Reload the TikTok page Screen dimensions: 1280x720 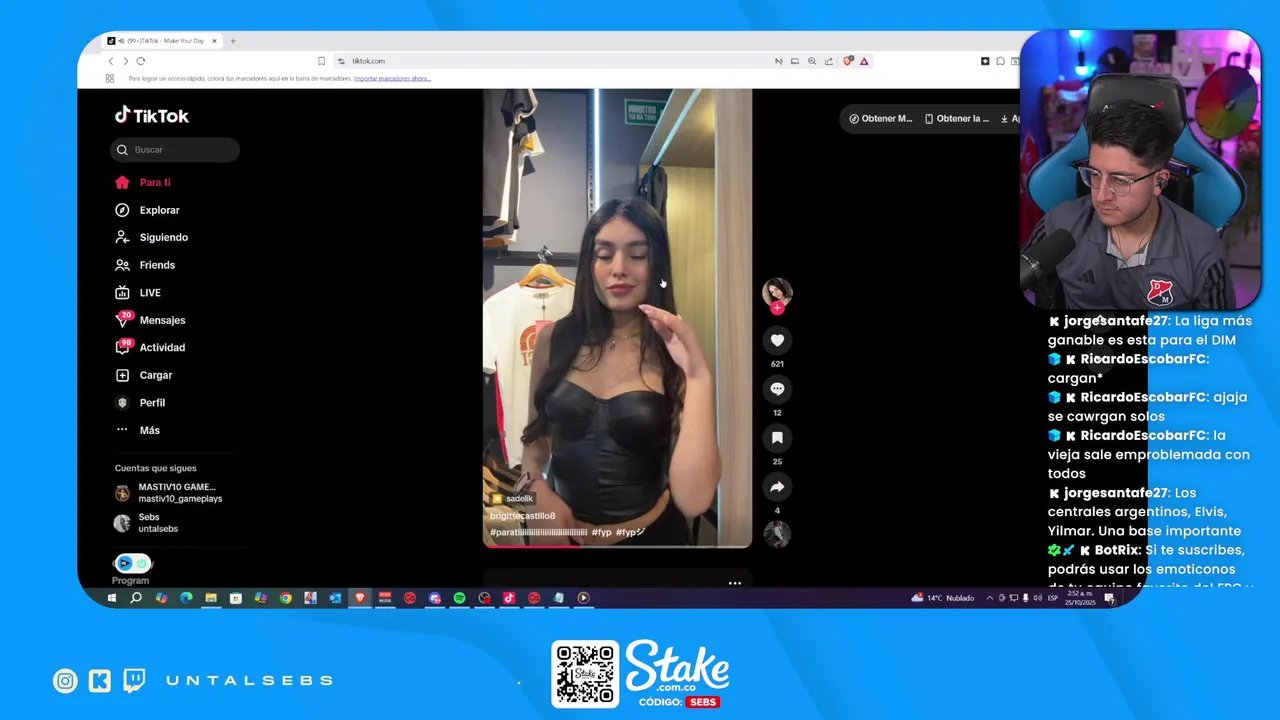(x=141, y=61)
